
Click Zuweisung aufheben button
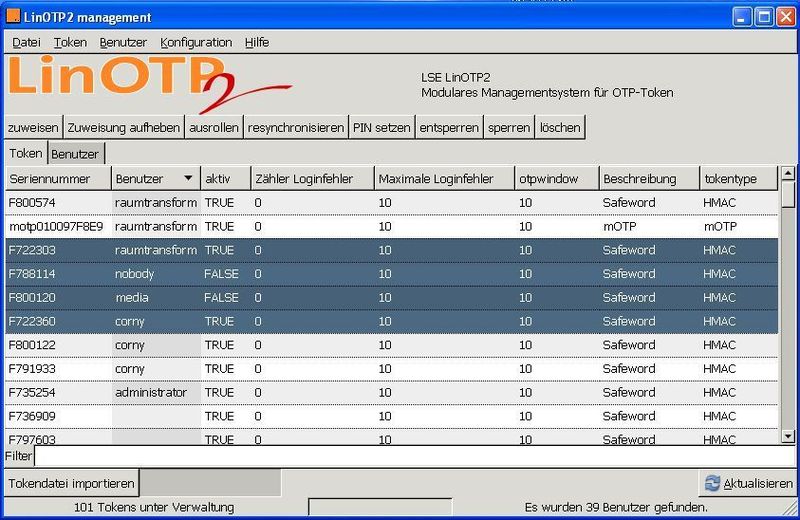tap(123, 128)
